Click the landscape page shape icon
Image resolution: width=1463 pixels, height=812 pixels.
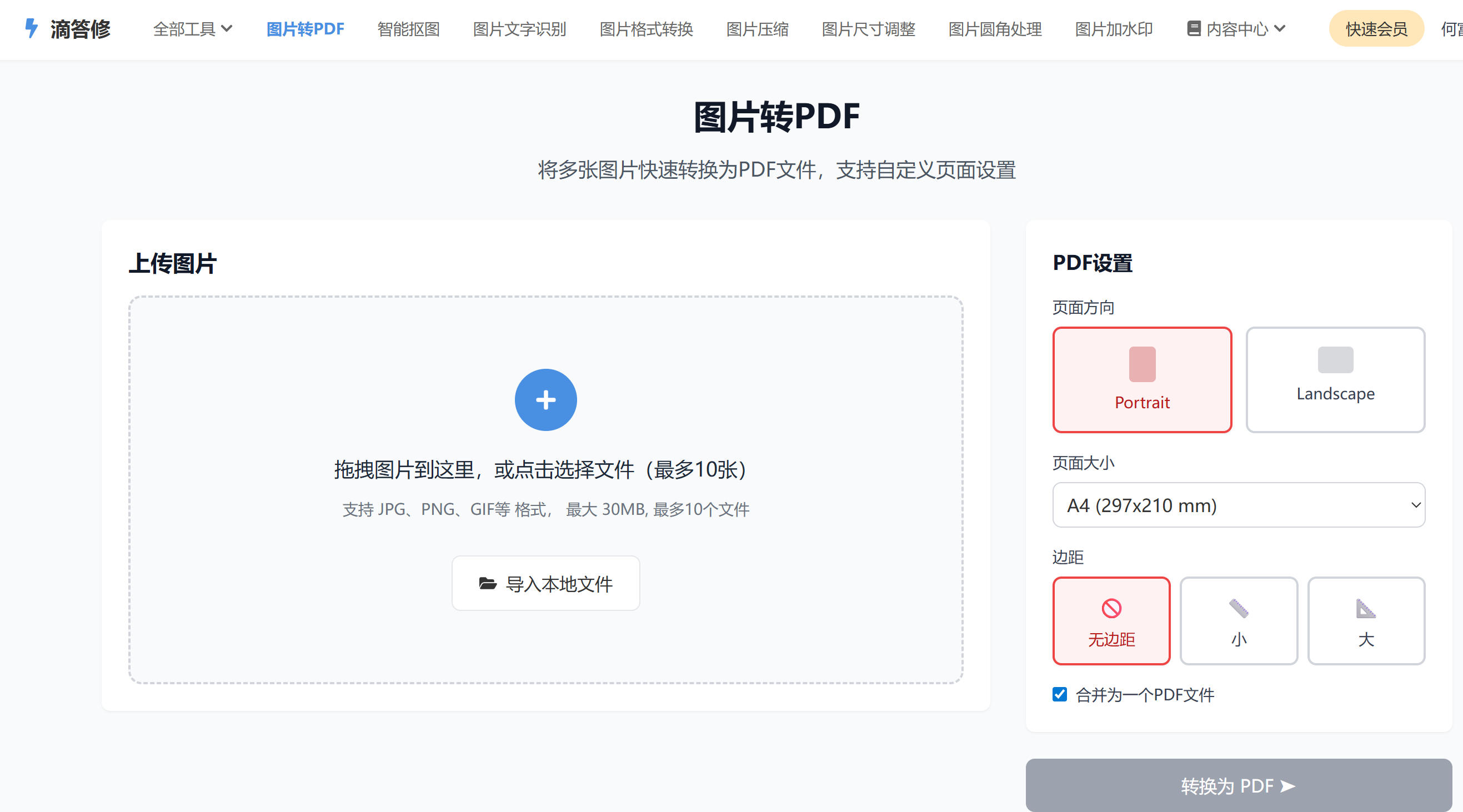click(1335, 359)
